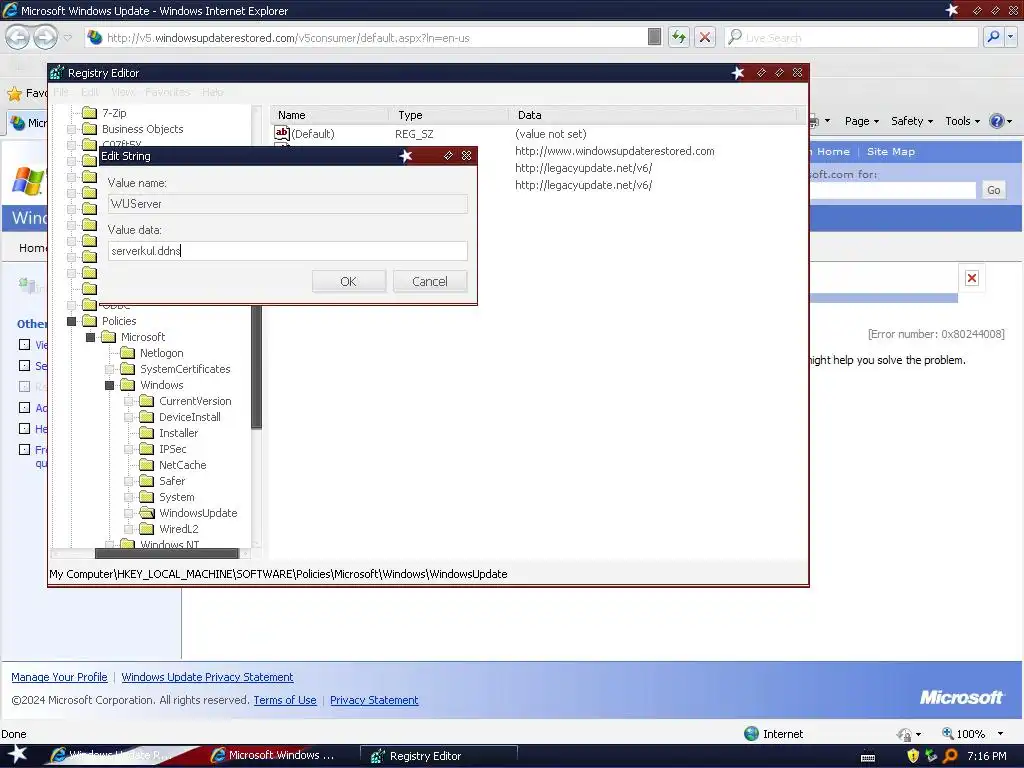The width and height of the screenshot is (1024, 768).
Task: Select the SystemCertificates folder icon
Action: (x=128, y=369)
